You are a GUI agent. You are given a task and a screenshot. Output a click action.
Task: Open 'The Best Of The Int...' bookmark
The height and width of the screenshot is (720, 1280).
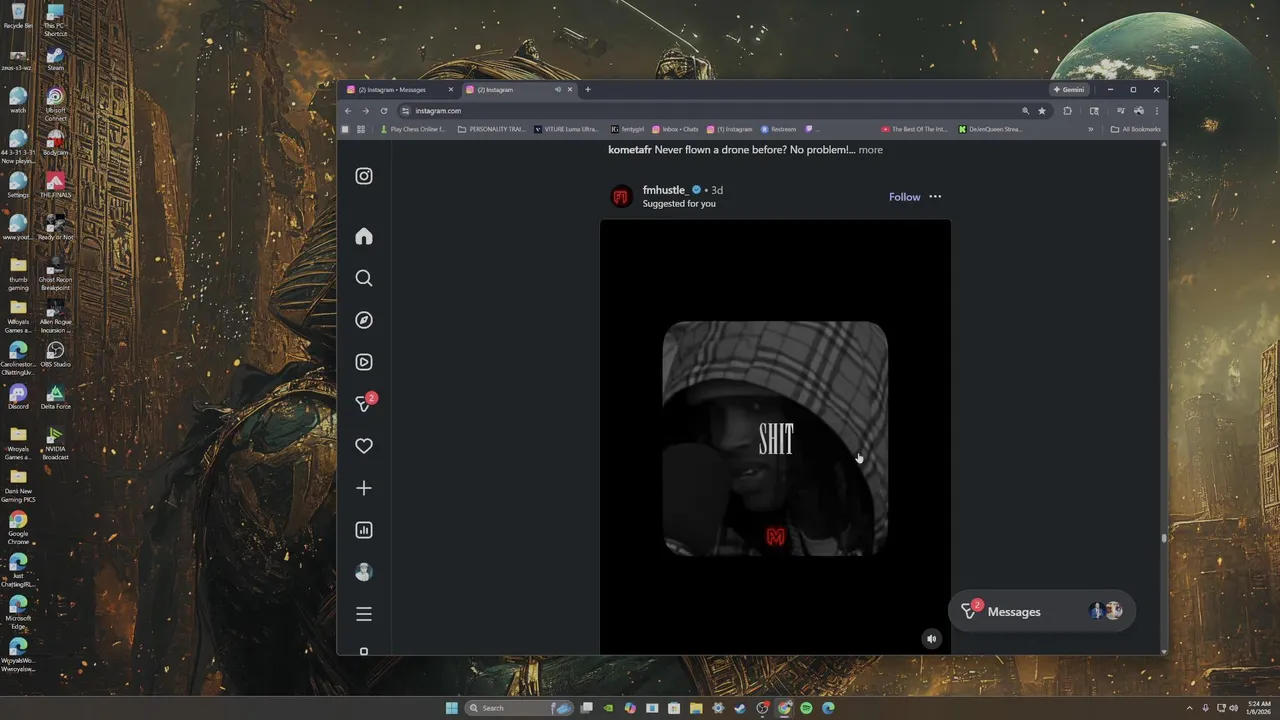click(x=914, y=129)
